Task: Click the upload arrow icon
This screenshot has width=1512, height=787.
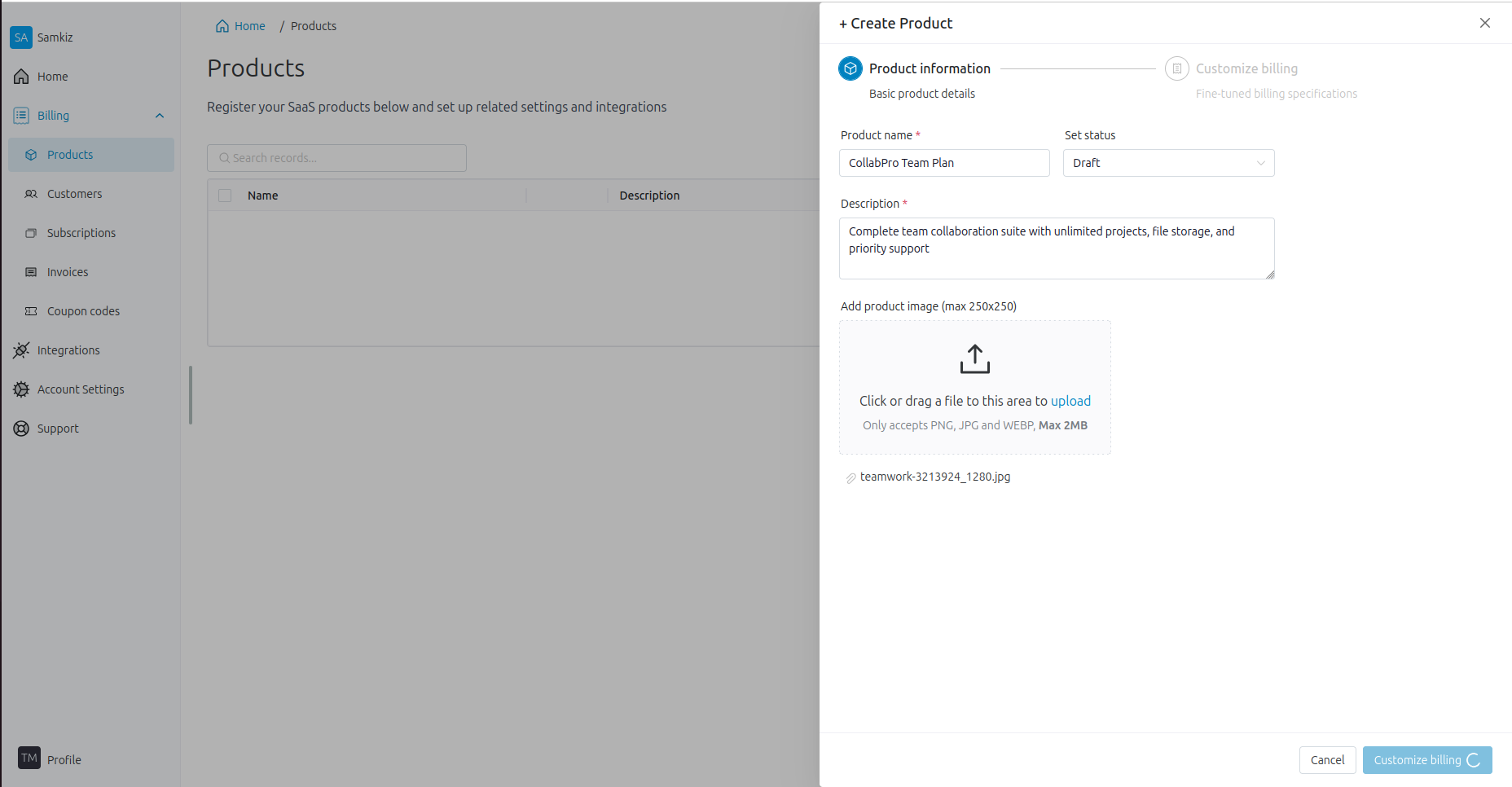Action: 974,359
